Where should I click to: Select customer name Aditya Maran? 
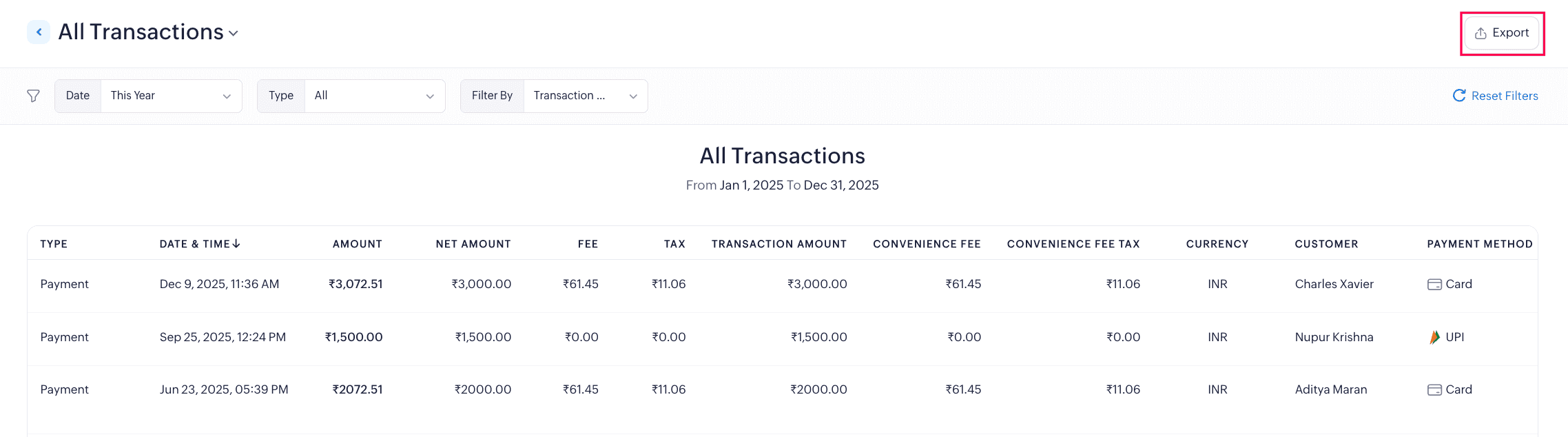(x=1330, y=389)
